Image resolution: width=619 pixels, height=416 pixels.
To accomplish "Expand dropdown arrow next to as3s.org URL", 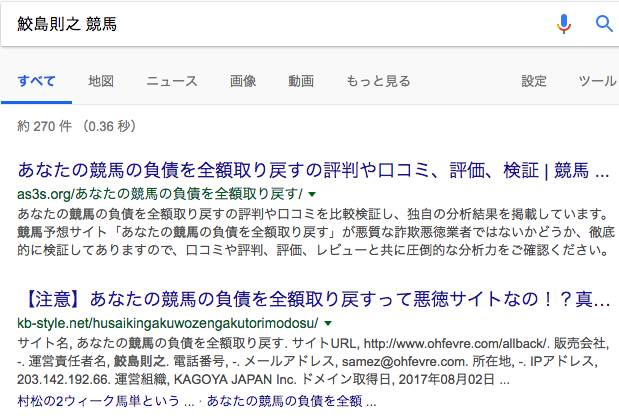I will click(x=312, y=194).
